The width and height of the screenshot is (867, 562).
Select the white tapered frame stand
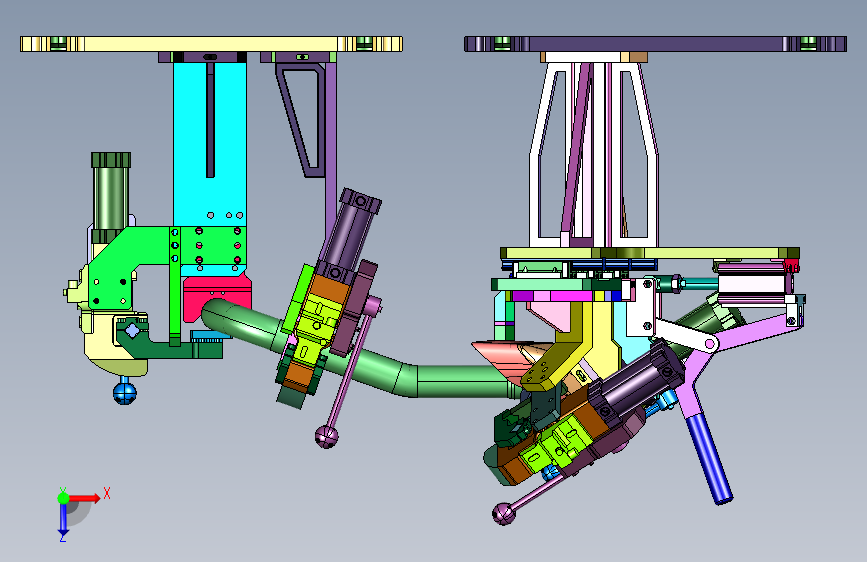click(593, 155)
